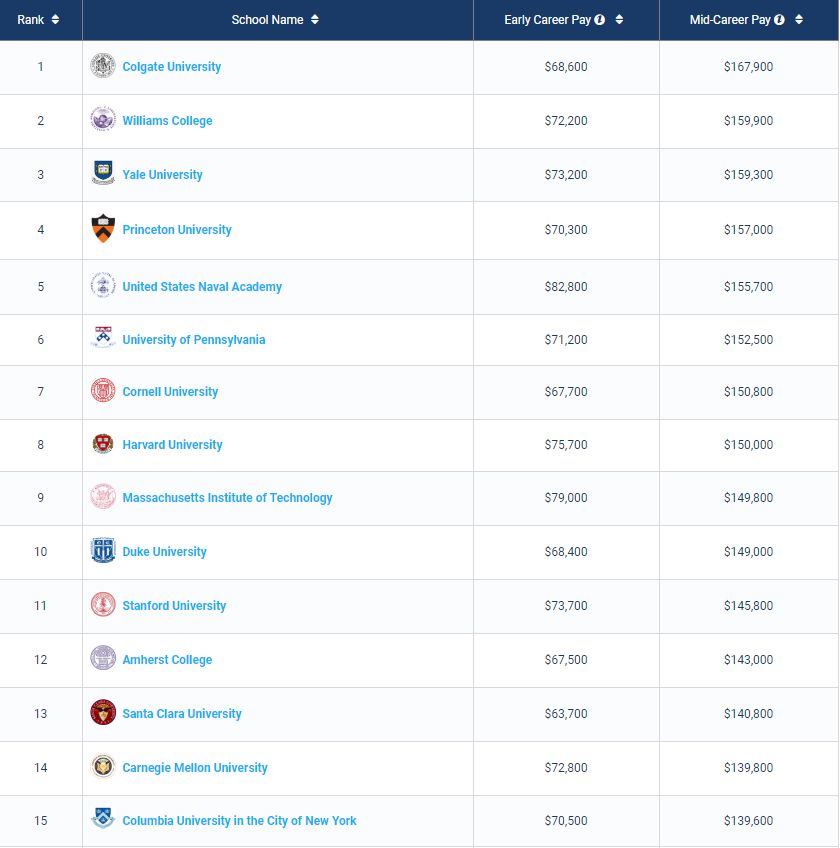Click the Mid-Career Pay info icon
Viewport: 840px width, 848px height.
[x=779, y=19]
